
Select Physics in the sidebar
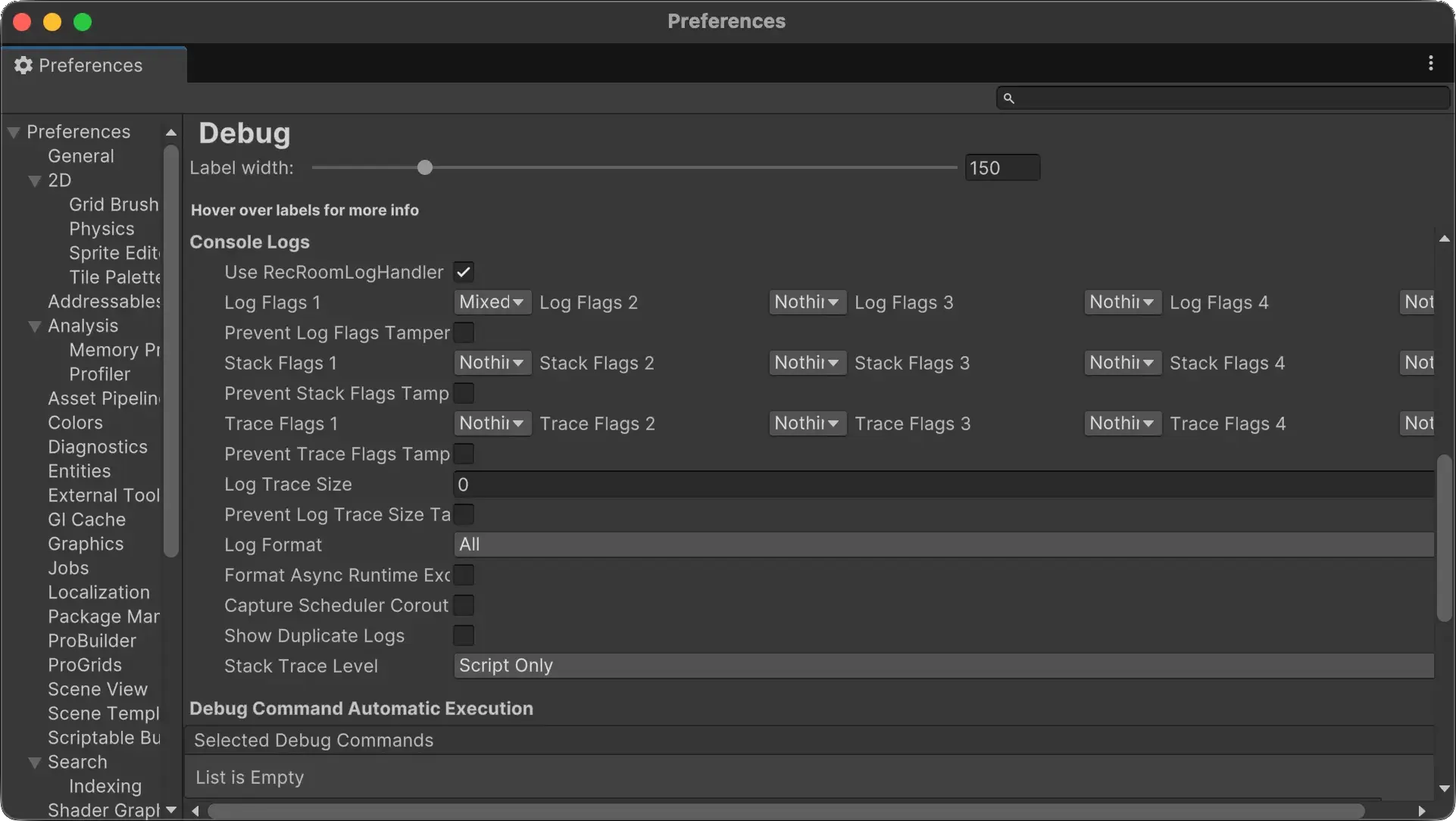pyautogui.click(x=102, y=229)
